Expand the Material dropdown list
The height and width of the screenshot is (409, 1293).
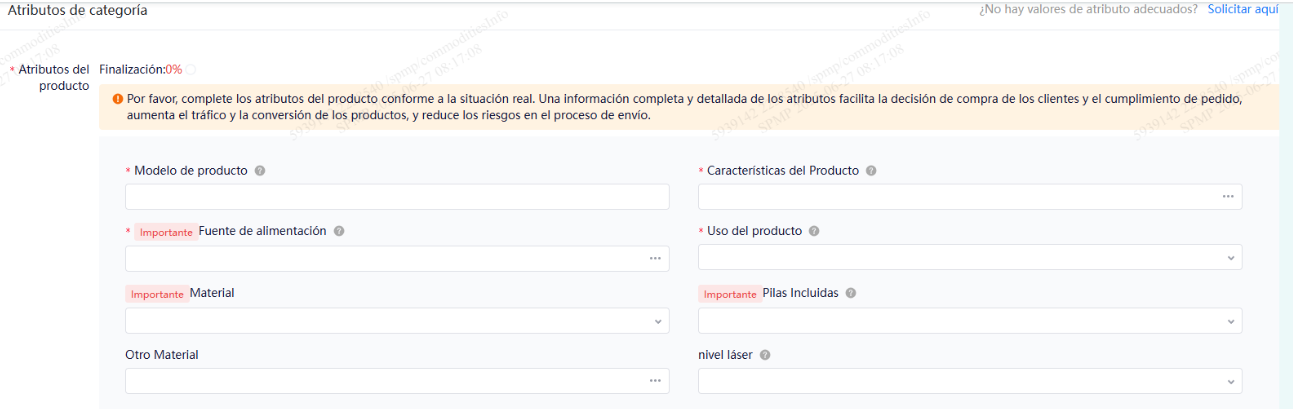pos(396,321)
